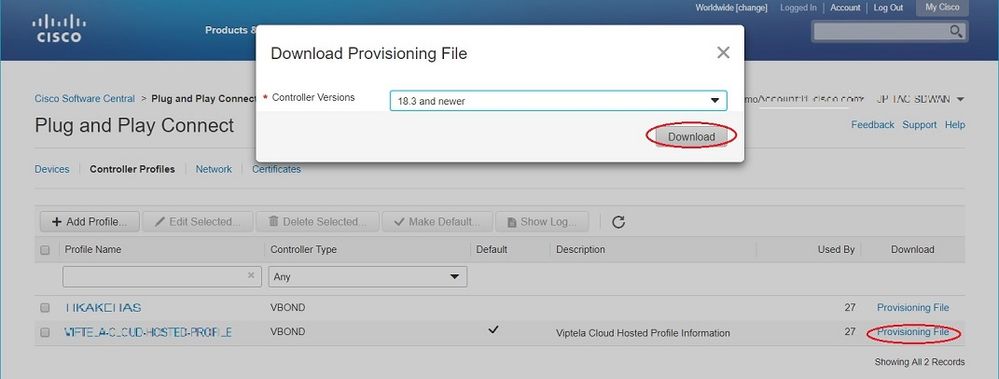Open the Products menu
Screen dimensions: 999x379
[x=230, y=30]
